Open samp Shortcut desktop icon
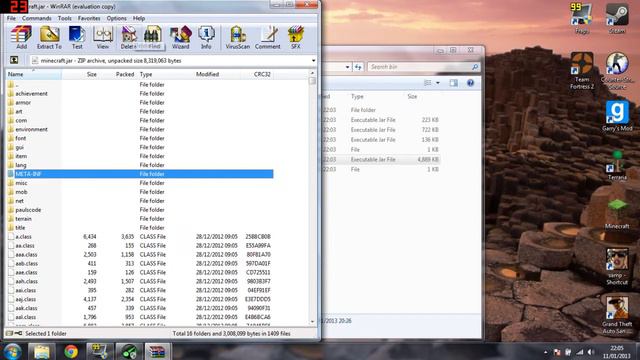Image resolution: width=640 pixels, height=360 pixels. click(617, 267)
